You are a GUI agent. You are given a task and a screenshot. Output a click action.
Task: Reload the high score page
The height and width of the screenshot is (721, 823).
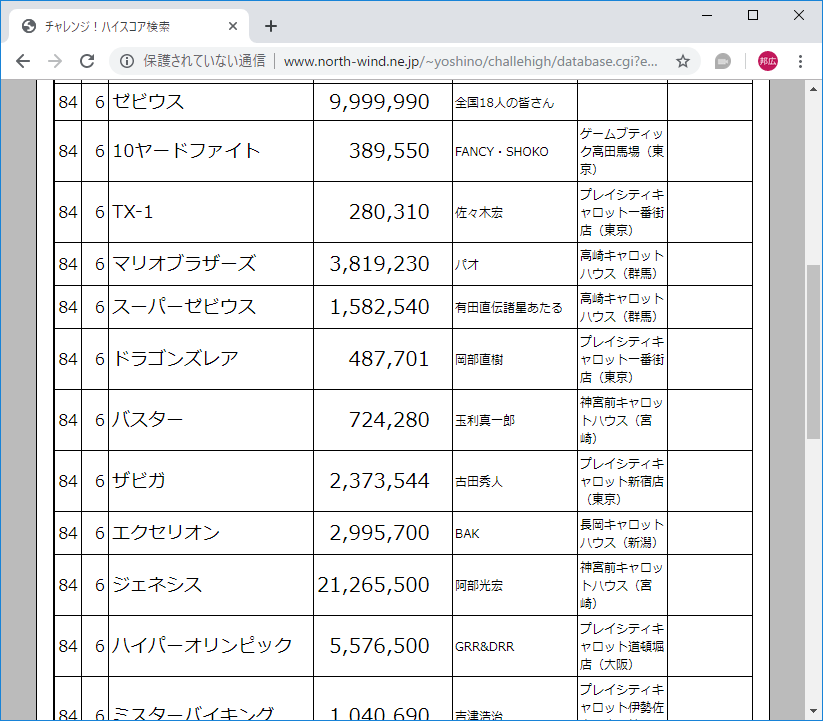tap(88, 61)
